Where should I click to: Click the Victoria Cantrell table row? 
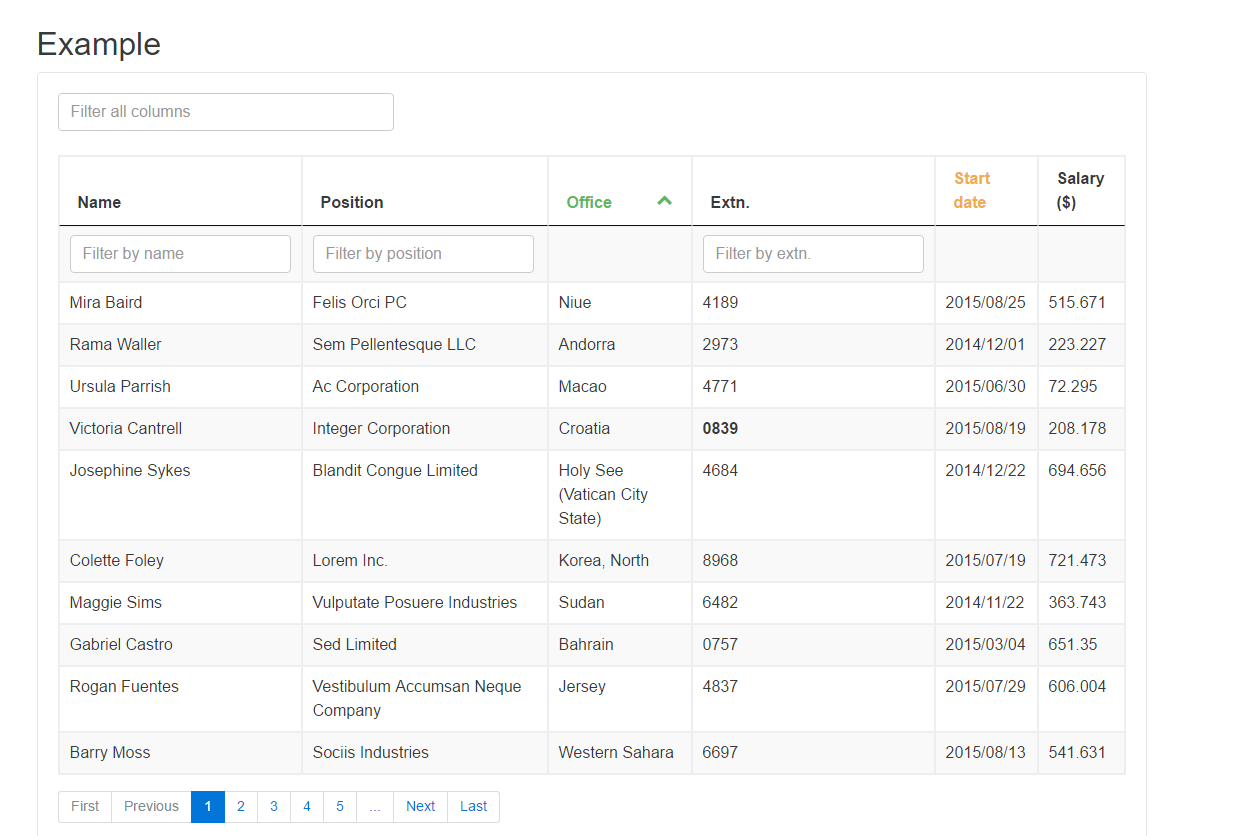[x=126, y=429]
